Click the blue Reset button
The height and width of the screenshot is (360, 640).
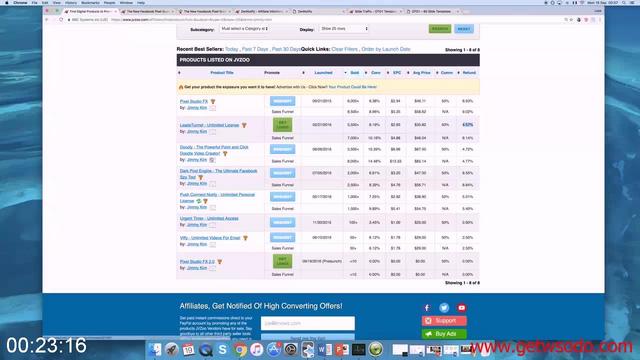(x=464, y=29)
